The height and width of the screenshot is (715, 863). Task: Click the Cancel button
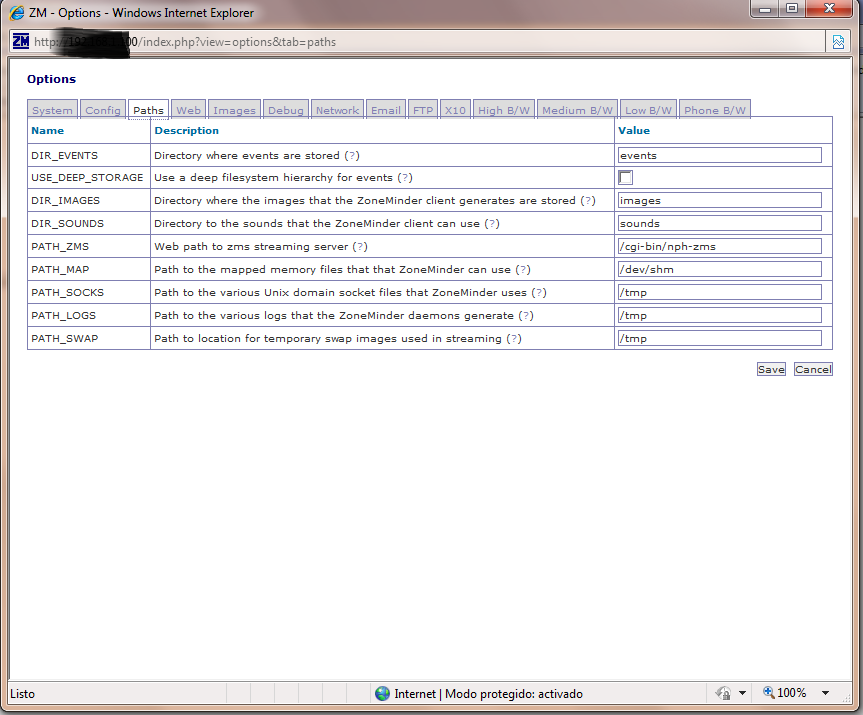[x=813, y=369]
